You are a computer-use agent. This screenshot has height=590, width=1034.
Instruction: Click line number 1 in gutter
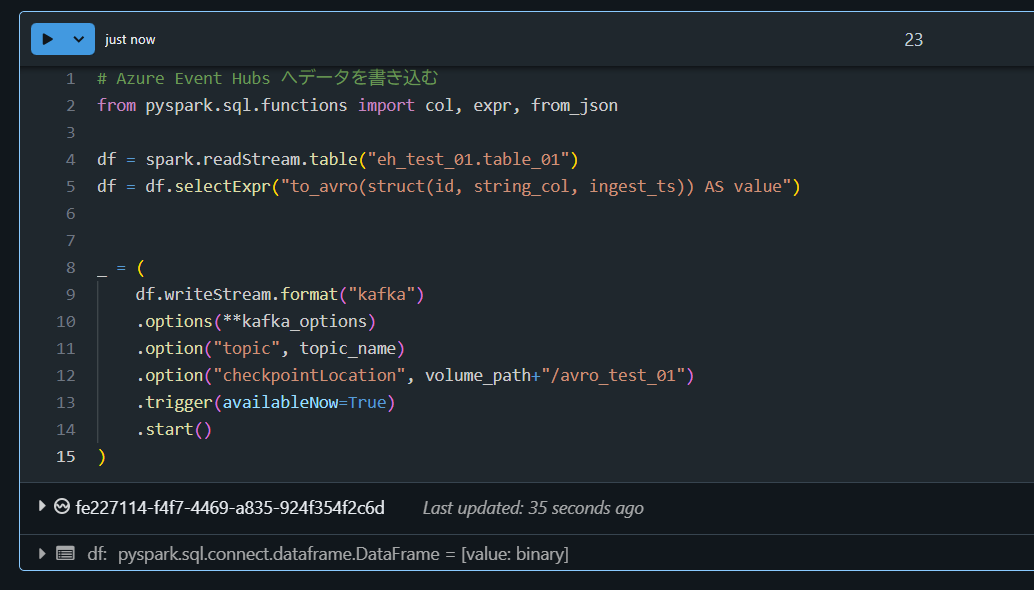tap(70, 79)
